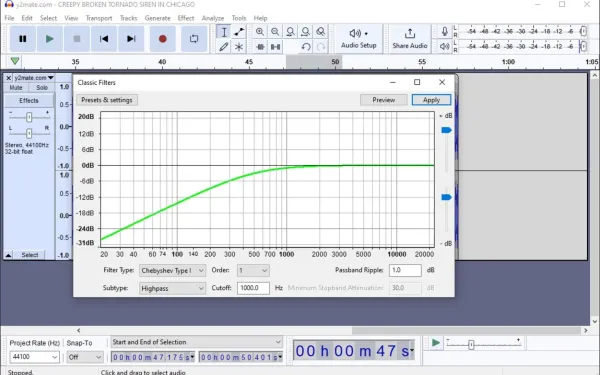Fit selection to width zoom icon

(x=290, y=32)
